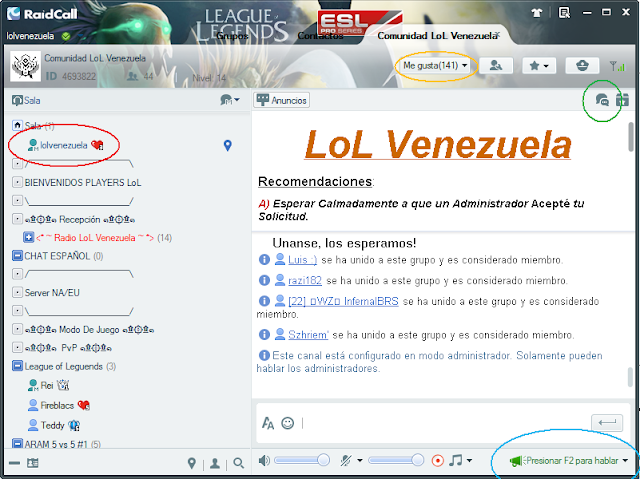
Task: Click the chat log scrollbar
Action: coord(631,377)
